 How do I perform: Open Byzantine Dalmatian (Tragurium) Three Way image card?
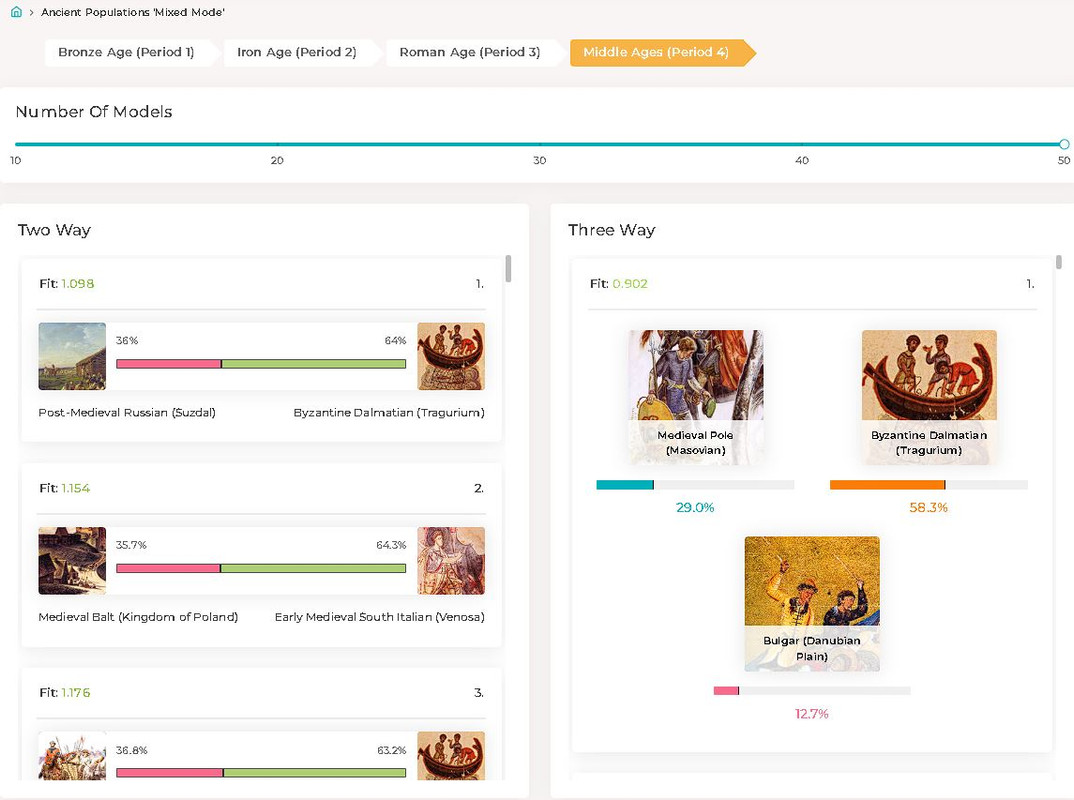929,397
